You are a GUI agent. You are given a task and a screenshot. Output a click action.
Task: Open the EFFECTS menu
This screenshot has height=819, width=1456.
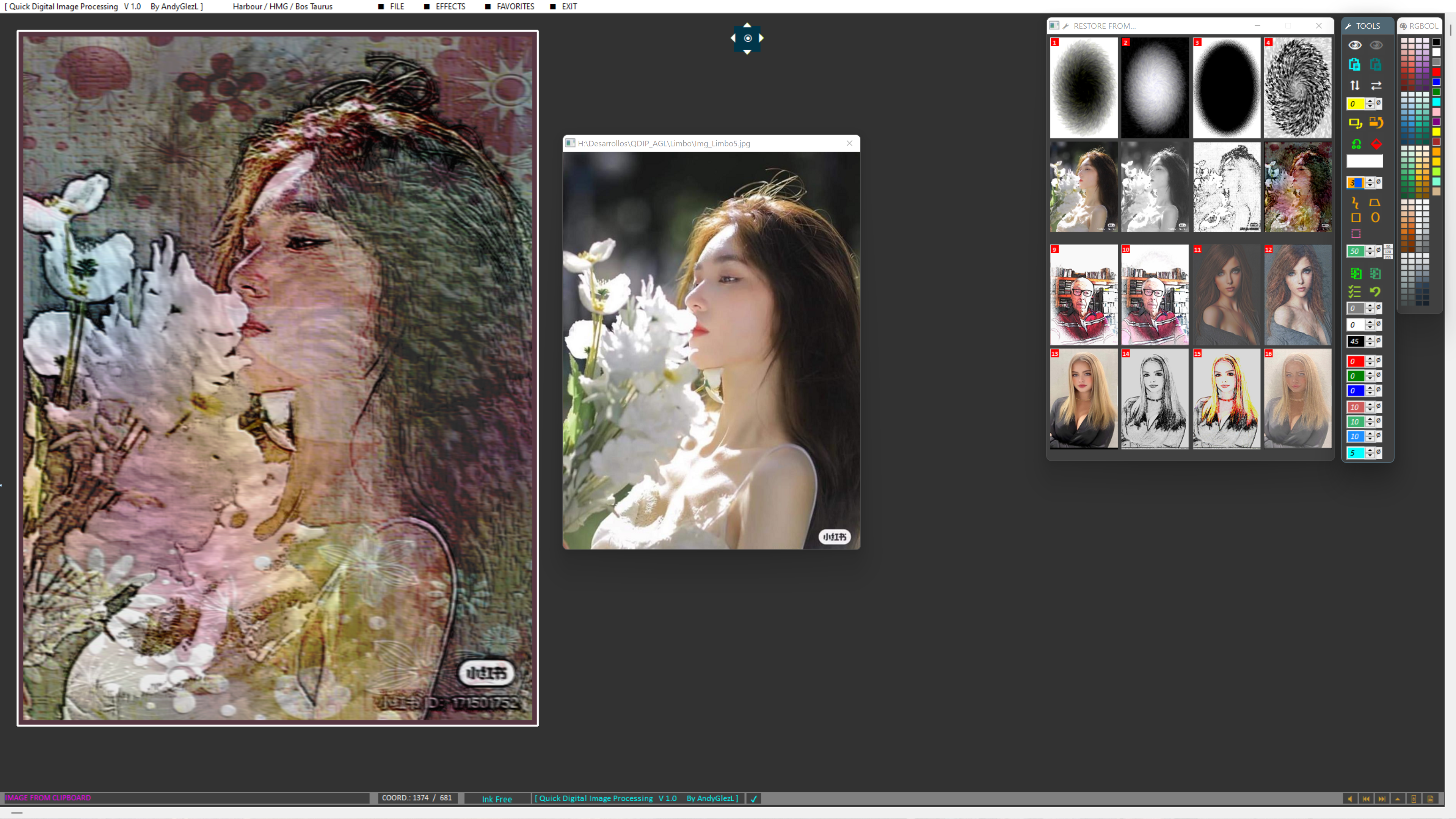[x=450, y=6]
